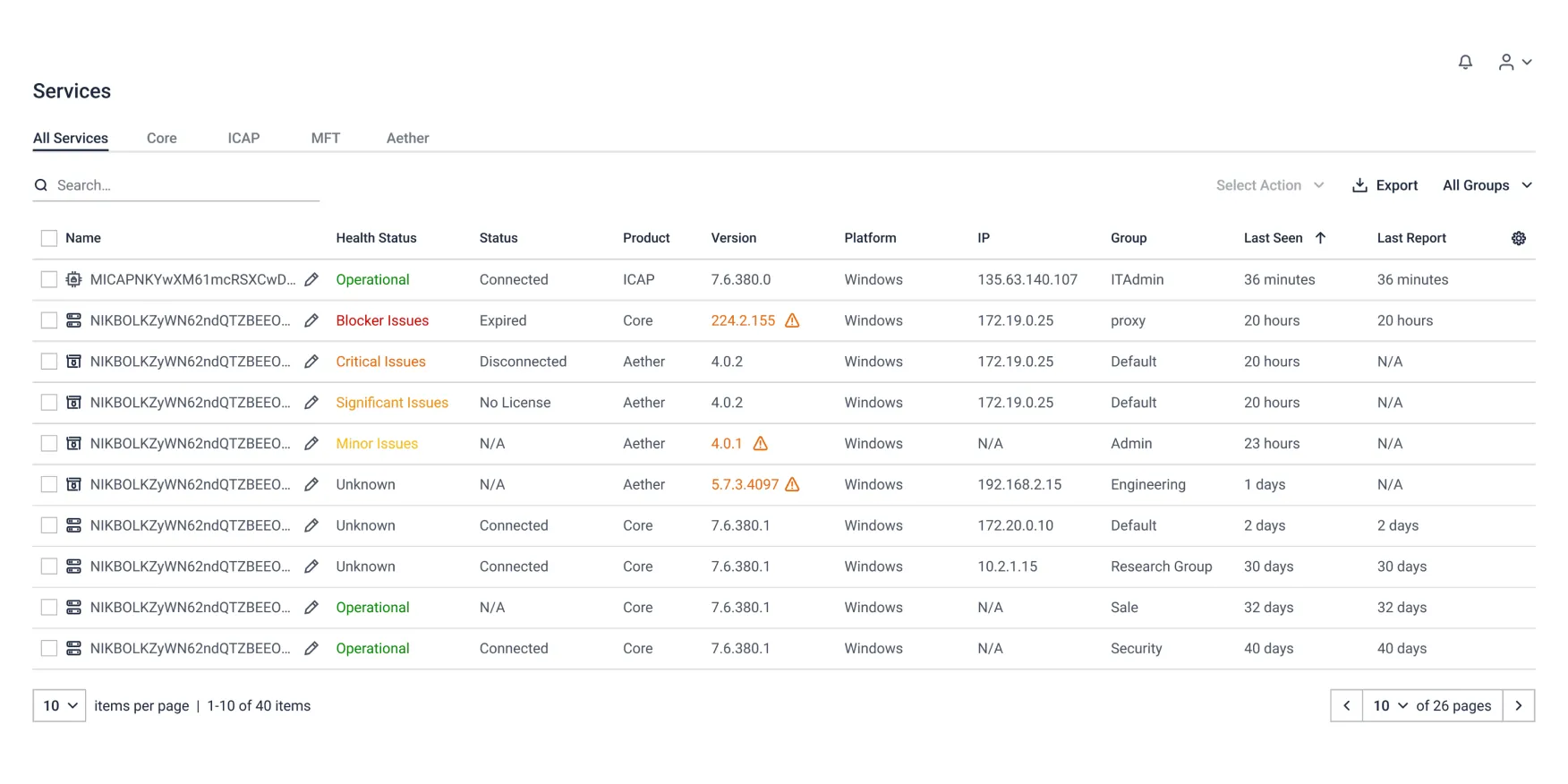Click the notifications bell icon

click(x=1465, y=62)
